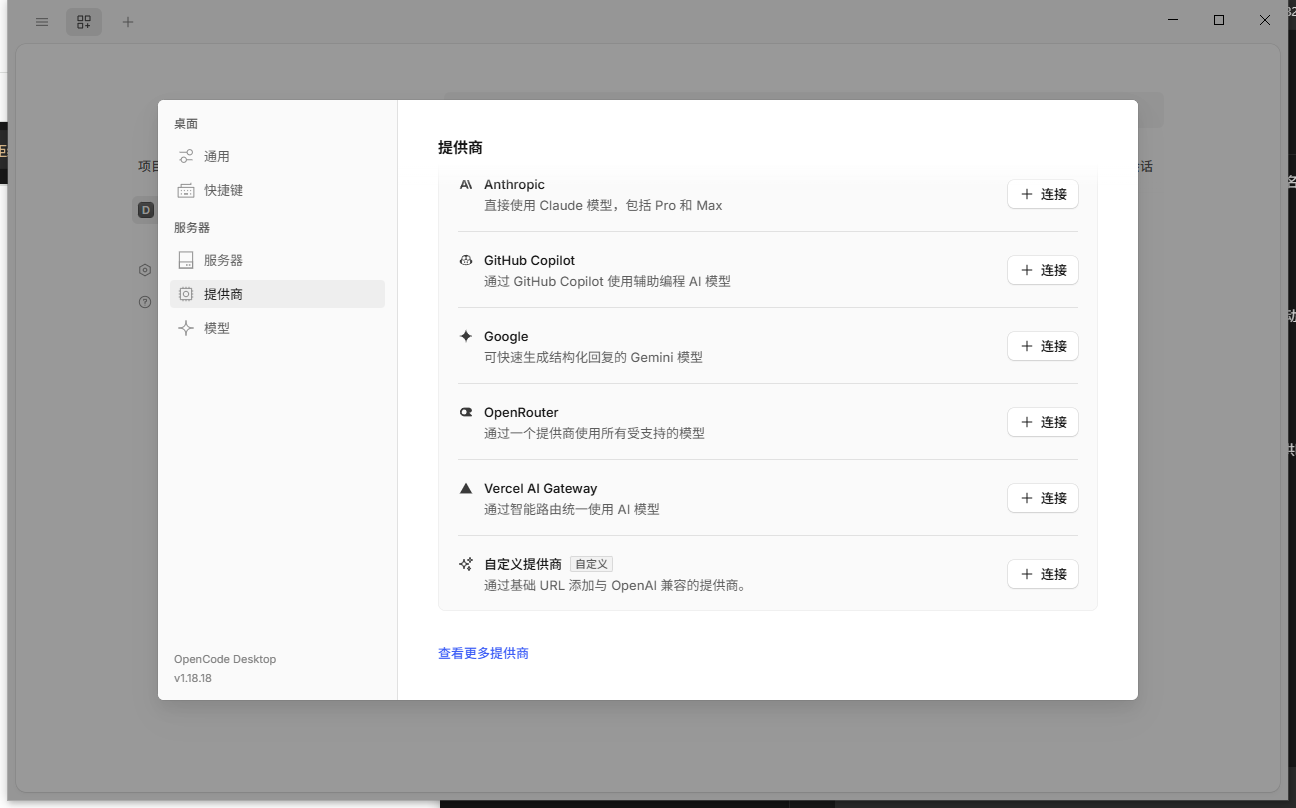The height and width of the screenshot is (808, 1296).
Task: Click the GitHub Copilot provider name
Action: coord(529,260)
